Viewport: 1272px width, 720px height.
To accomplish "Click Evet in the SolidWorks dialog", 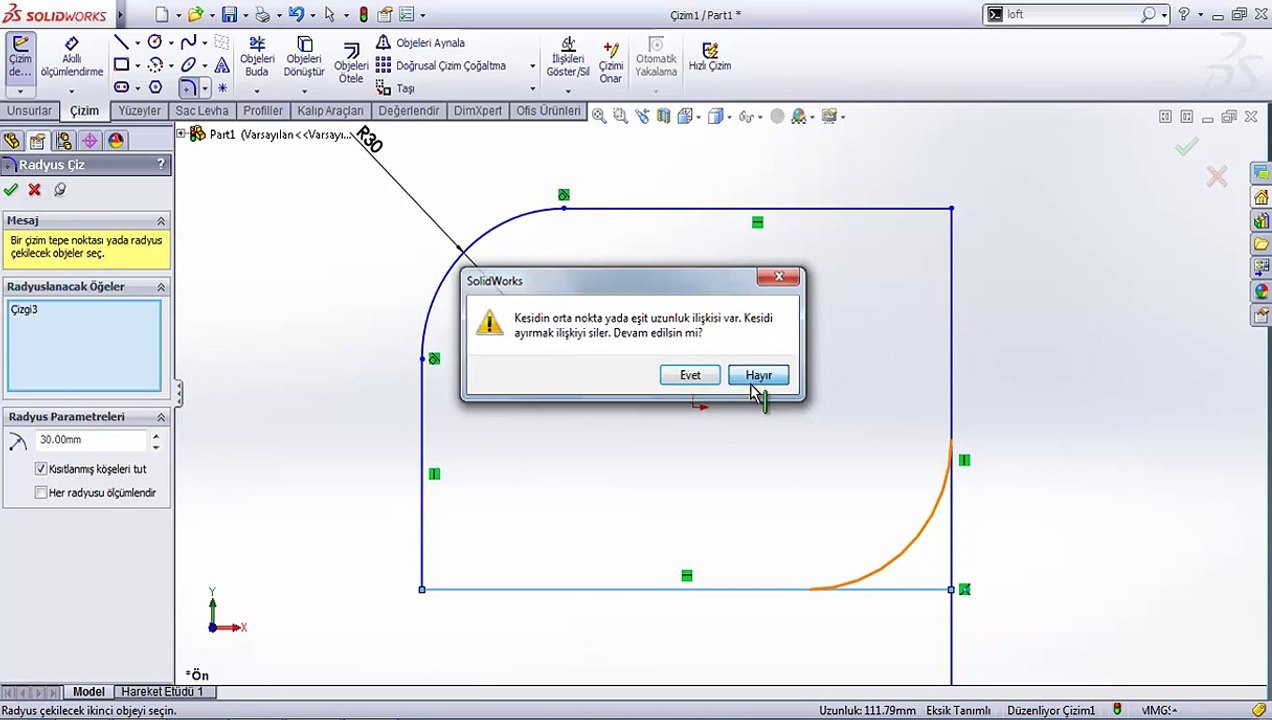I will click(x=690, y=375).
